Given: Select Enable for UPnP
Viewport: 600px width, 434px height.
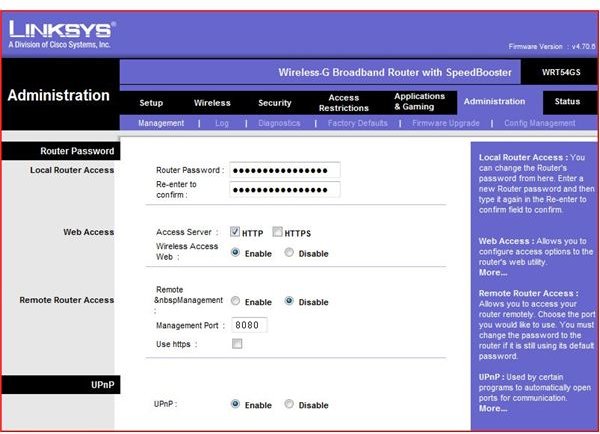Looking at the screenshot, I should tap(235, 404).
